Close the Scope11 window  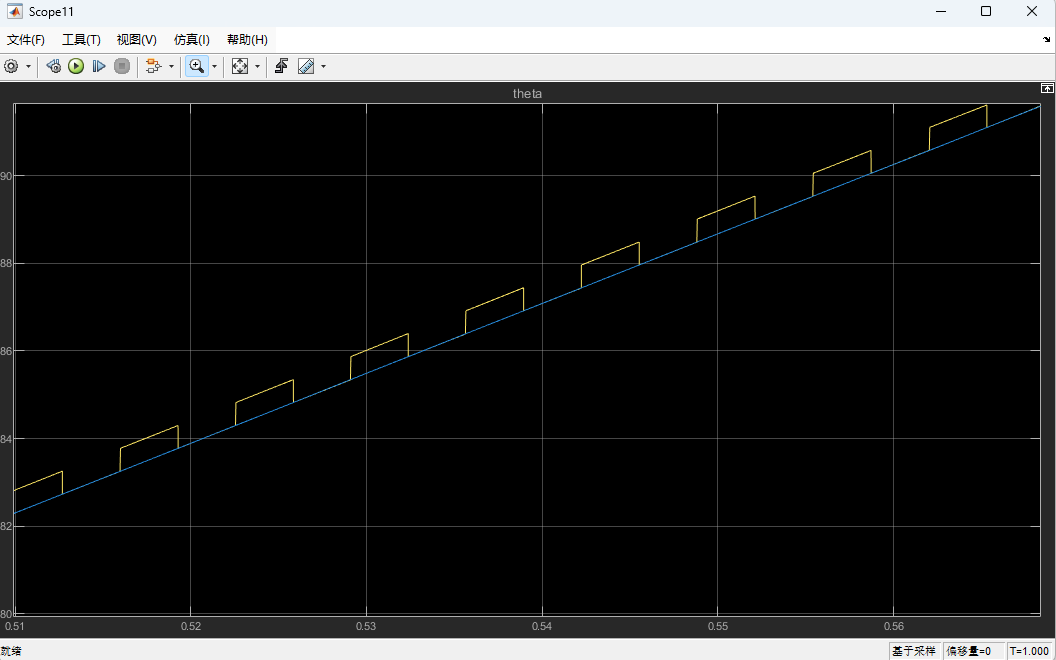point(1032,11)
